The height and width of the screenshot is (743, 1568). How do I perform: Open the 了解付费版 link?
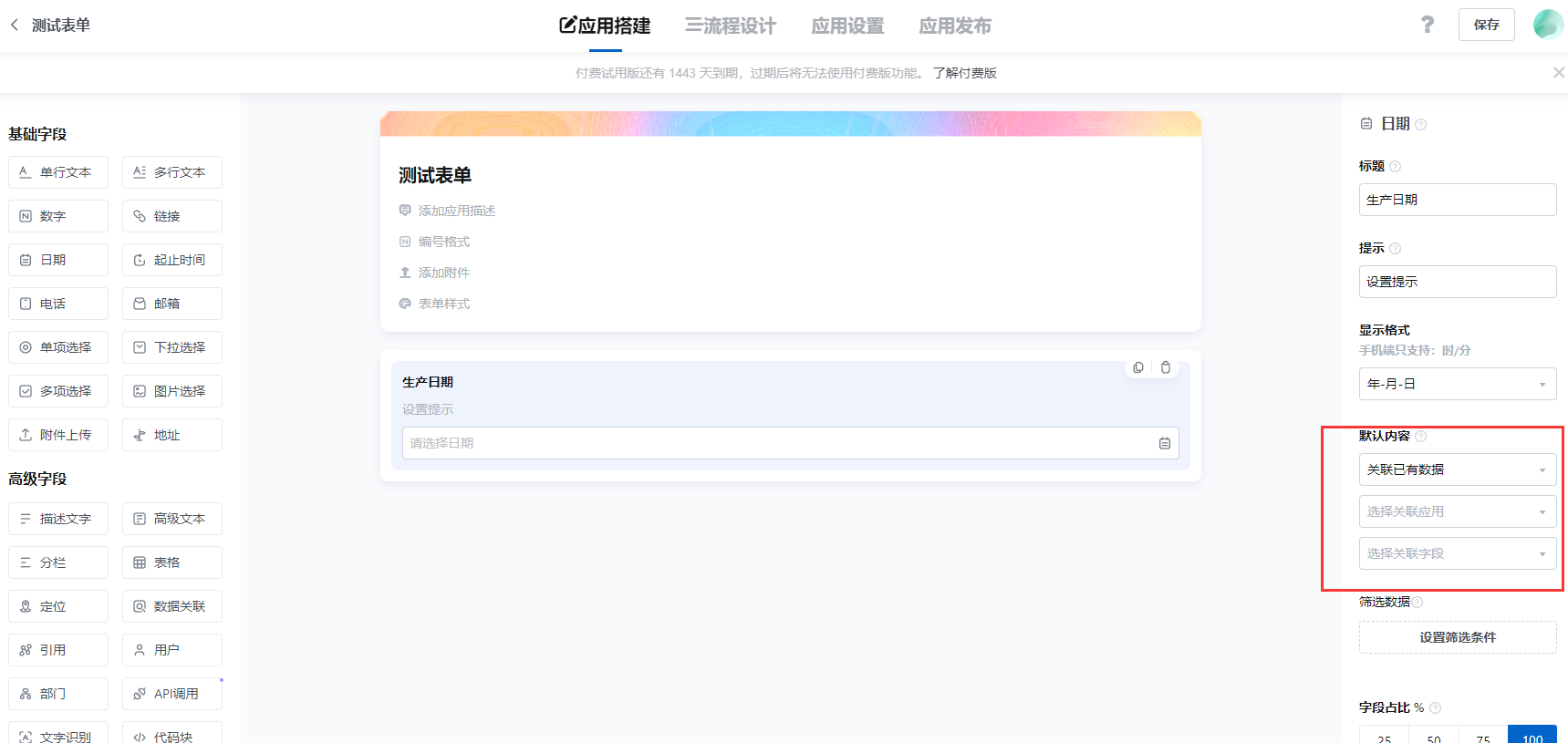[x=965, y=73]
